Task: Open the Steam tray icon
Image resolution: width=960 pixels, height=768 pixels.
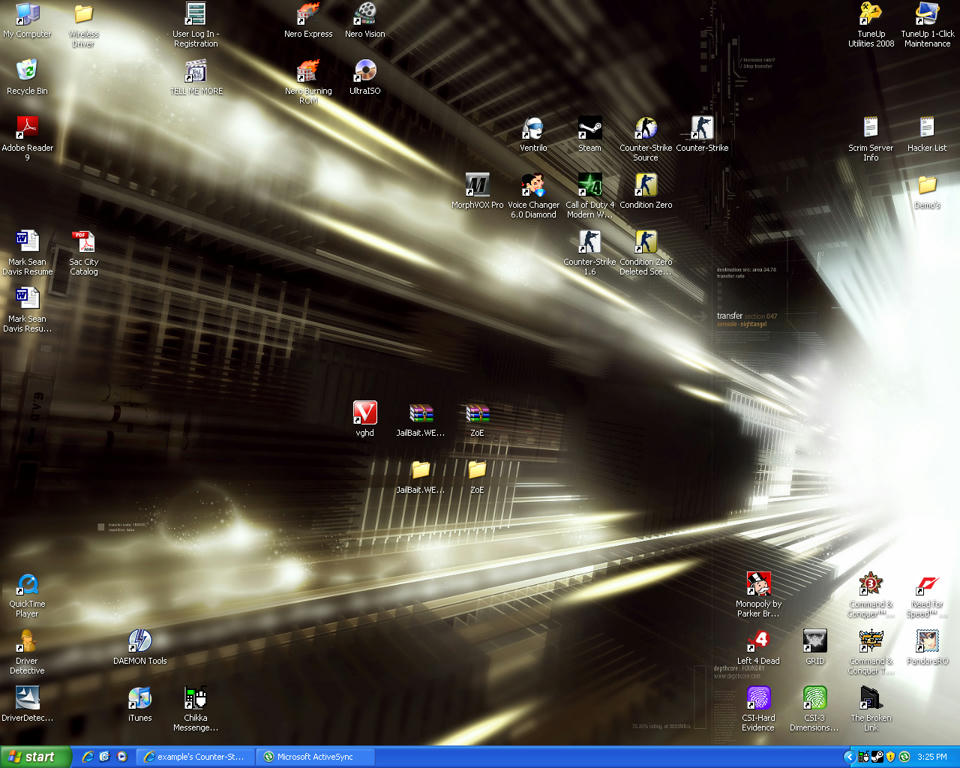Action: tap(877, 757)
